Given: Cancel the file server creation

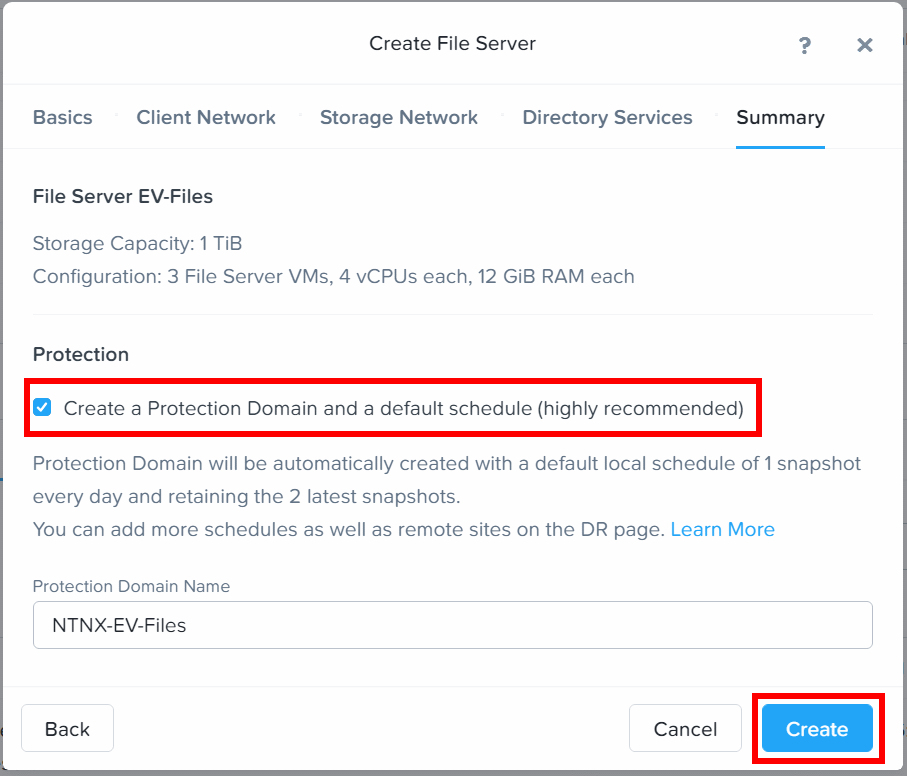Looking at the screenshot, I should (685, 729).
